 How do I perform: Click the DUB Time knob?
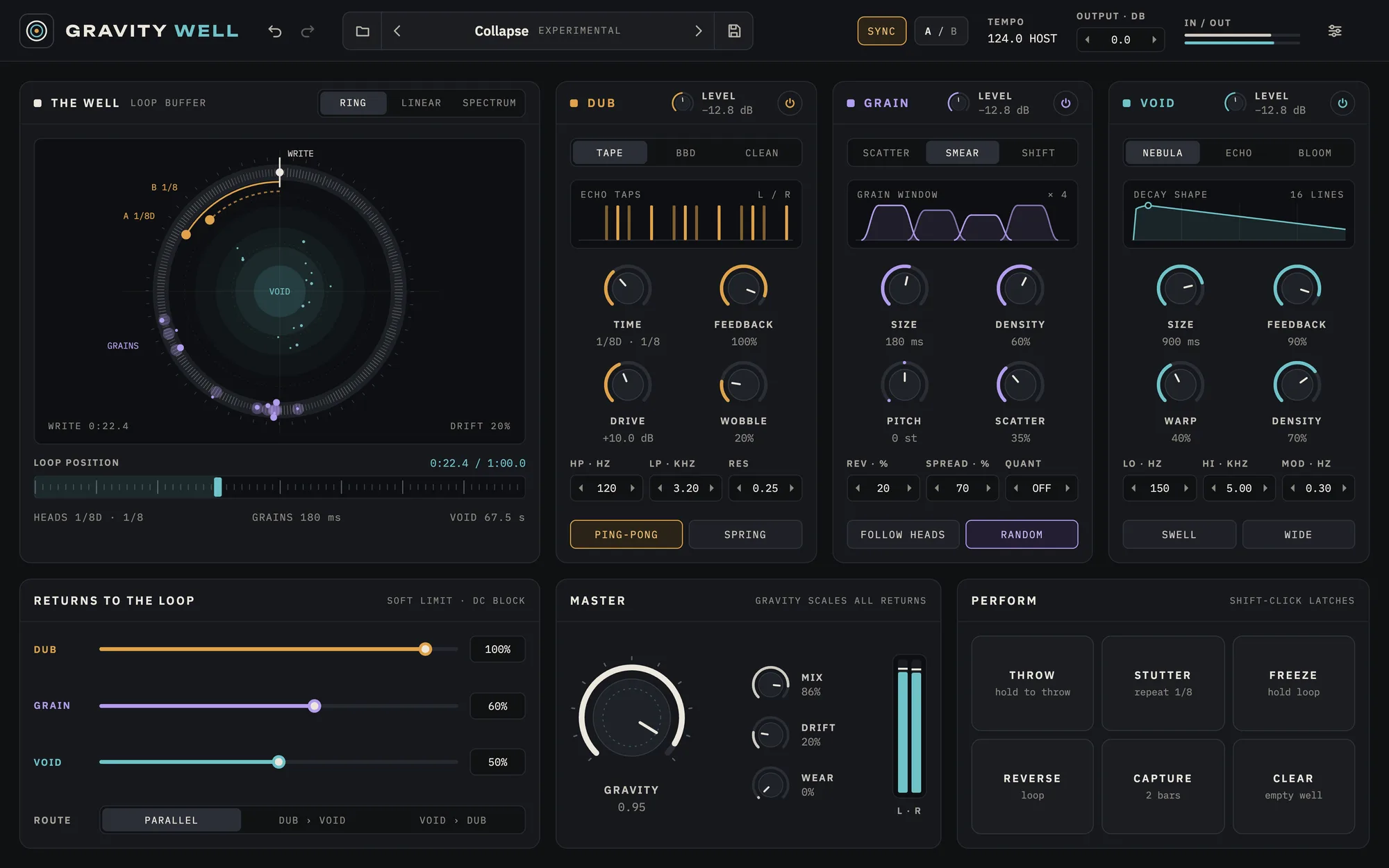click(627, 287)
